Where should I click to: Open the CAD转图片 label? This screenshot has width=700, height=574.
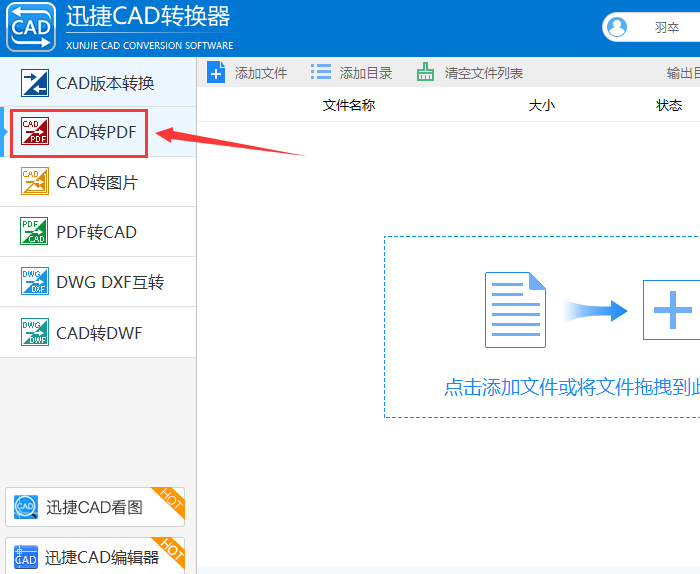click(x=97, y=183)
